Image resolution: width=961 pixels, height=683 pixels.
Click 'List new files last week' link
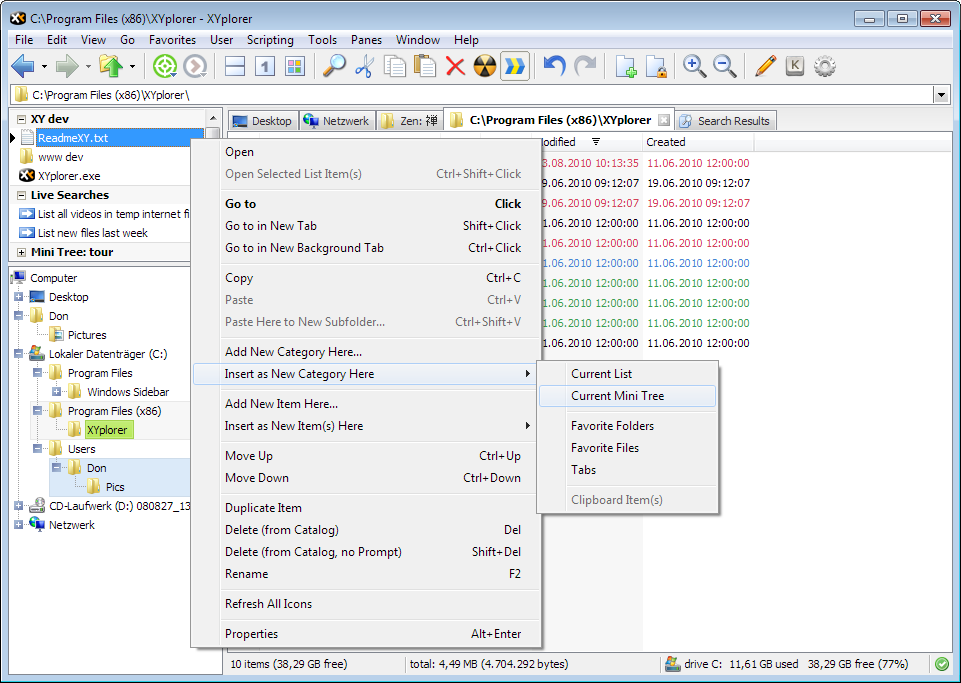92,233
